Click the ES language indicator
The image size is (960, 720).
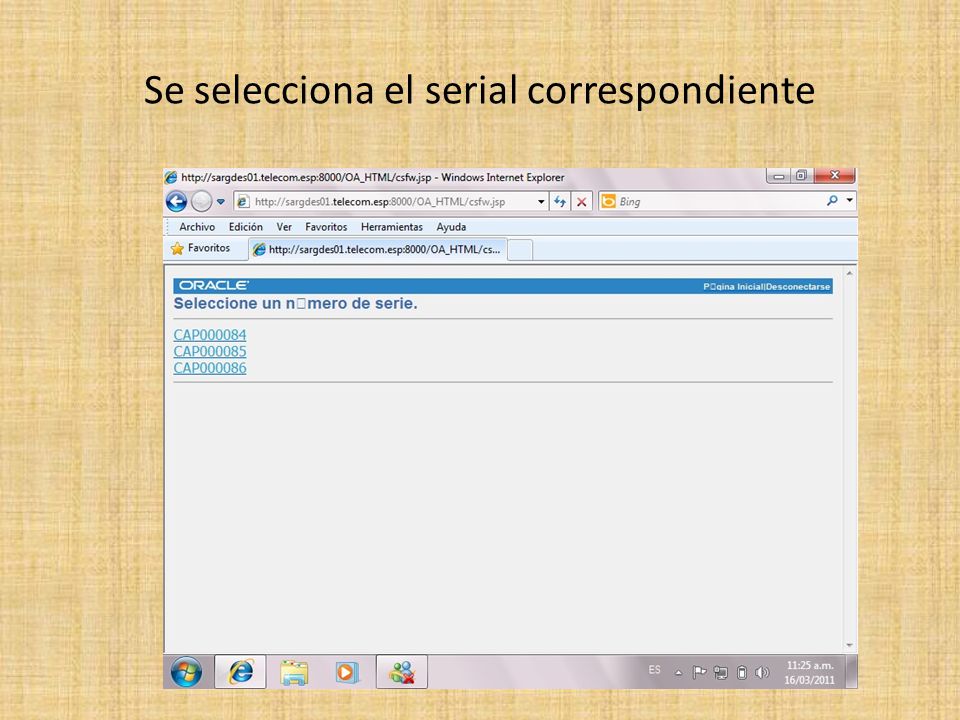coord(654,670)
